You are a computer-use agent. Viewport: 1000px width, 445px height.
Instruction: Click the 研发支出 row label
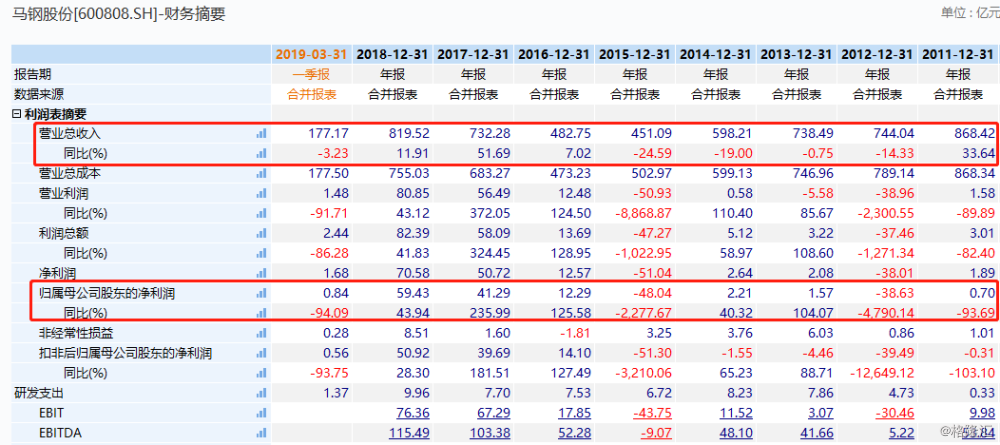[x=38, y=393]
